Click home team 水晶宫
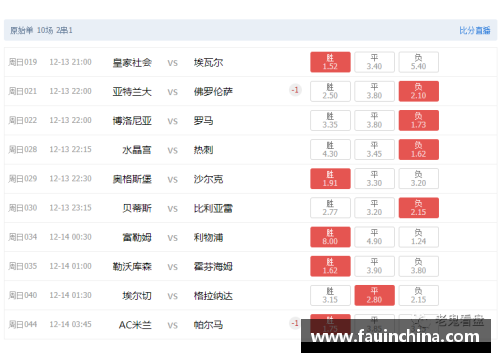This screenshot has width=500, height=362. click(137, 150)
